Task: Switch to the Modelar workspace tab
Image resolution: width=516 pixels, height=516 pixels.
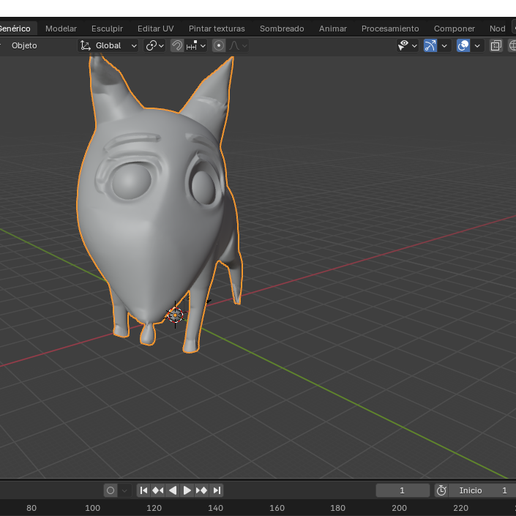Action: tap(61, 29)
